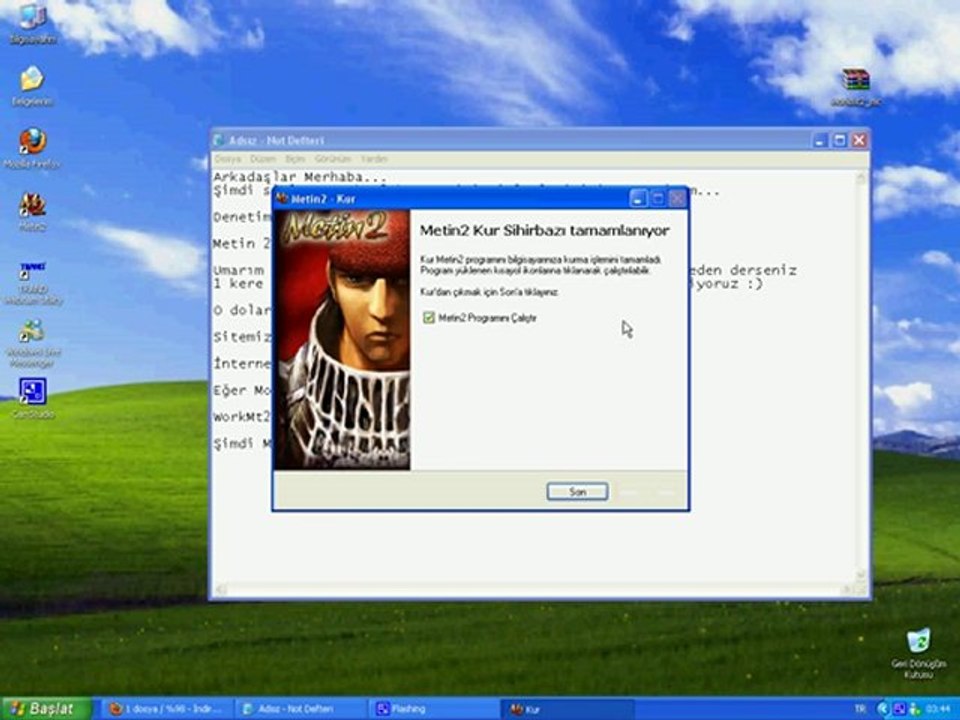The width and height of the screenshot is (960, 720).
Task: Open the Düzen menu in Not Defteri
Action: tap(263, 159)
